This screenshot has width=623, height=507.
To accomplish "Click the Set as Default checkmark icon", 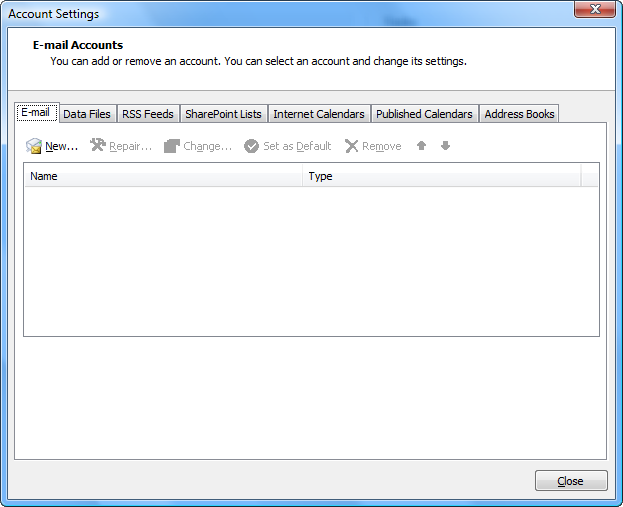I will pos(252,146).
